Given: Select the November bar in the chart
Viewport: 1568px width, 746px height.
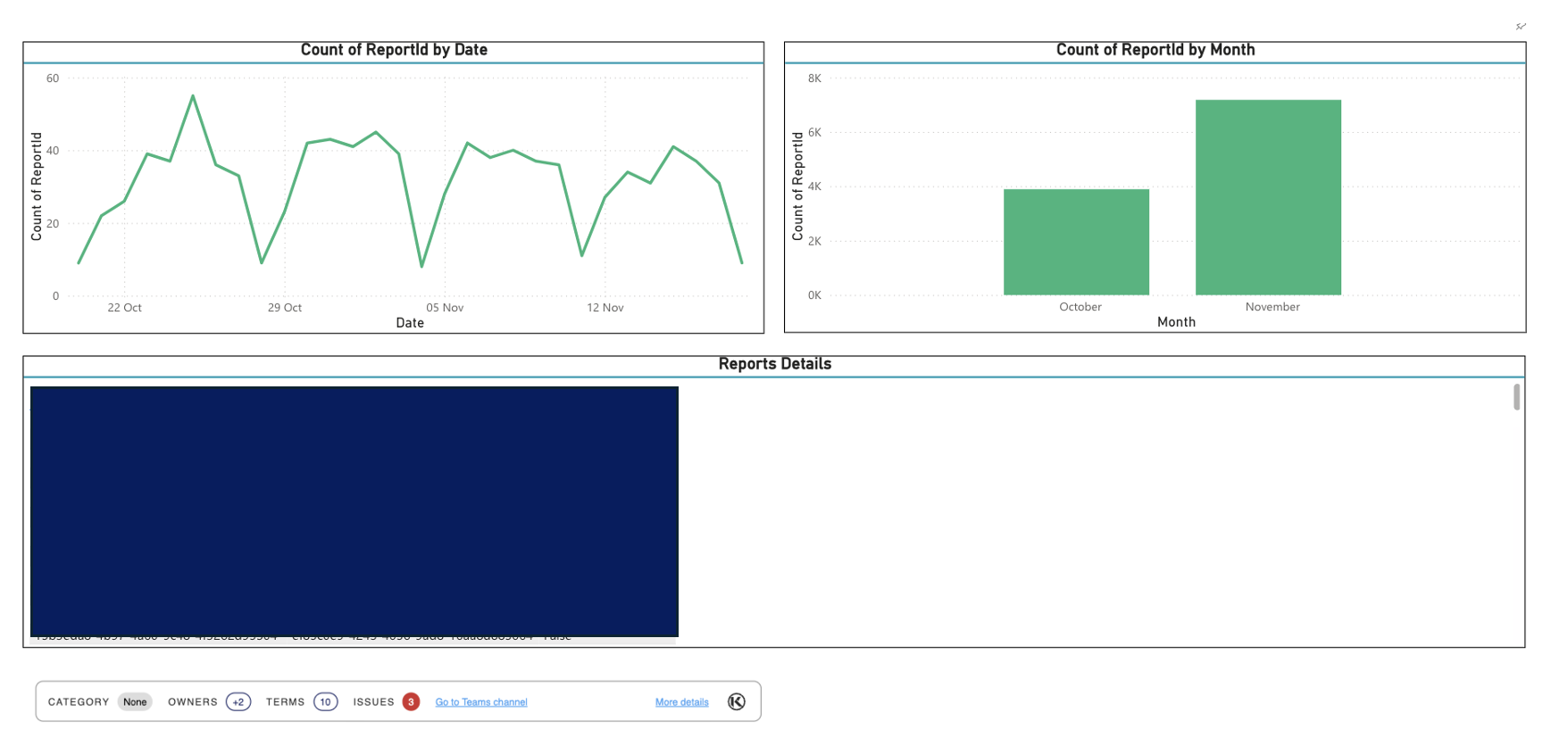Looking at the screenshot, I should 1268,197.
